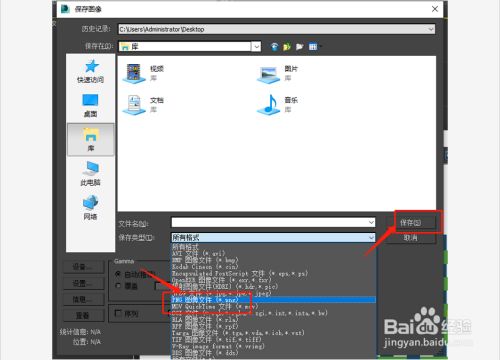Image resolution: width=500 pixels, height=360 pixels.
Task: Go back to the last visited folder
Action: tap(274, 46)
